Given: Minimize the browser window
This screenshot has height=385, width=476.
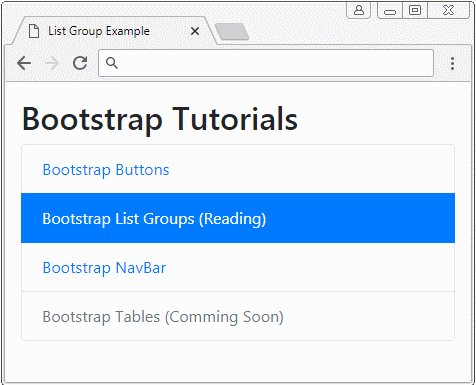Looking at the screenshot, I should click(390, 11).
